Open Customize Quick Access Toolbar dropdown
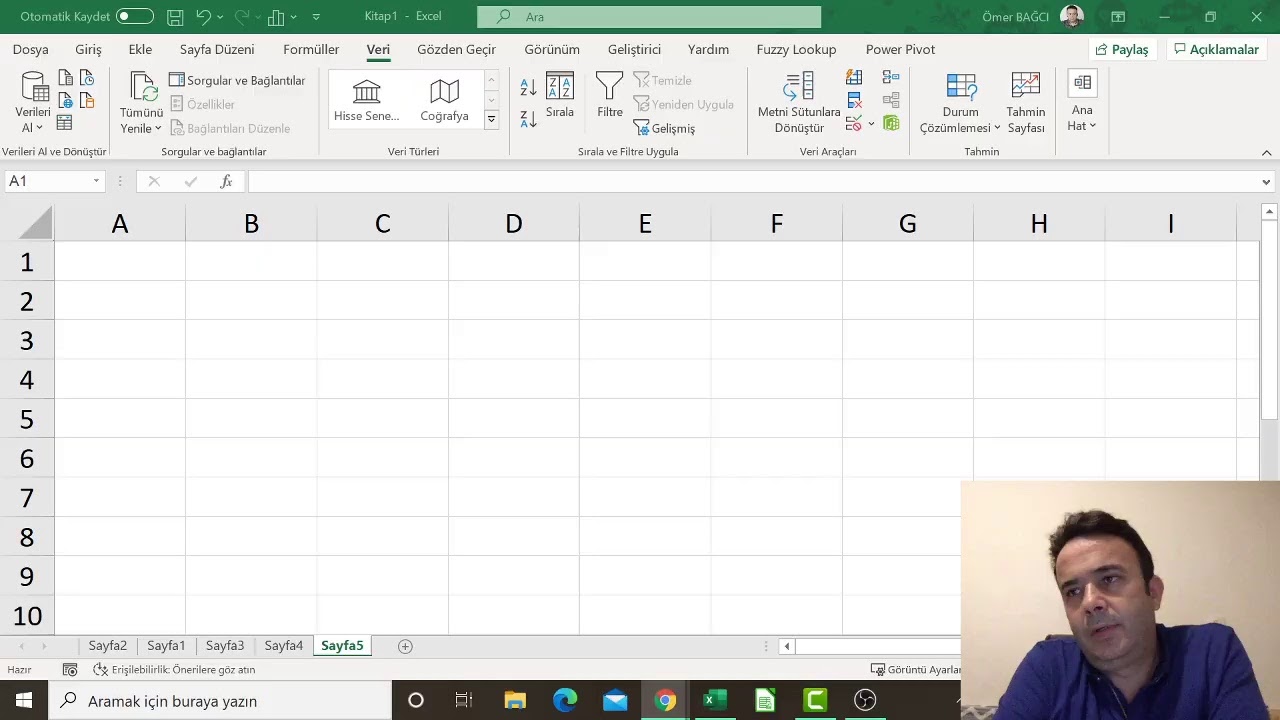This screenshot has height=720, width=1280. click(x=316, y=17)
